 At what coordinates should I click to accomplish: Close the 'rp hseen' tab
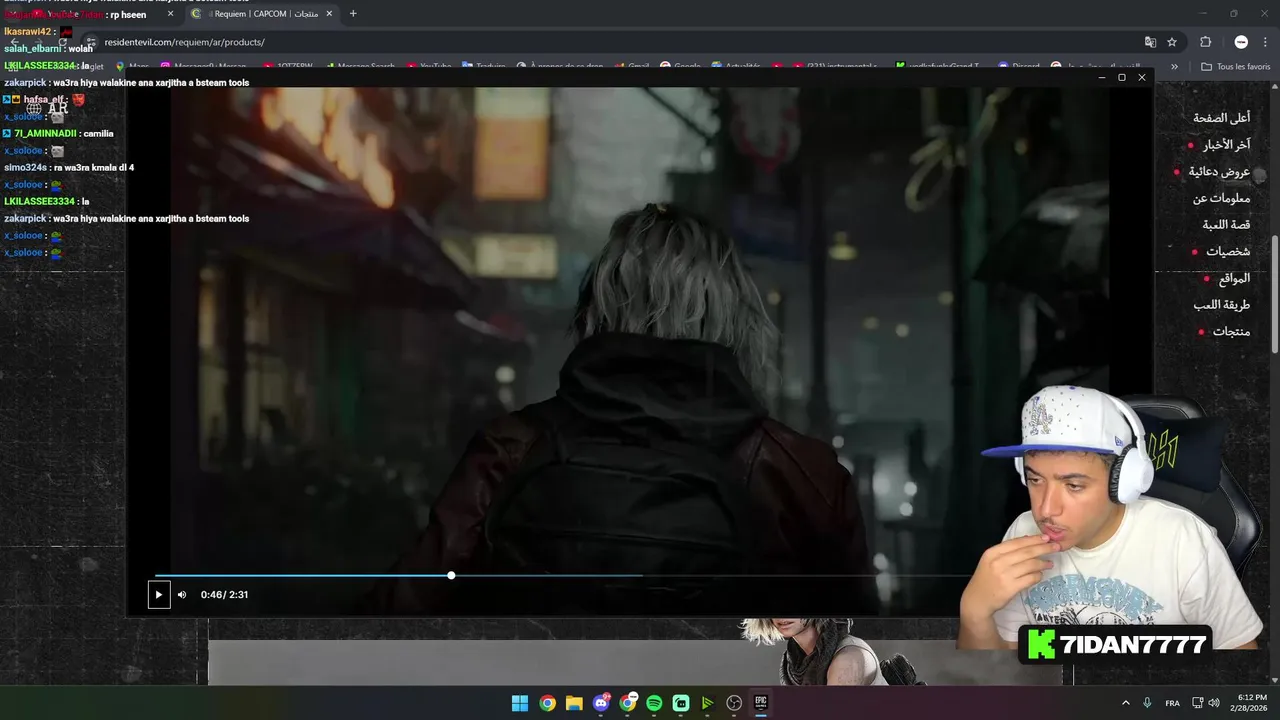tap(170, 14)
